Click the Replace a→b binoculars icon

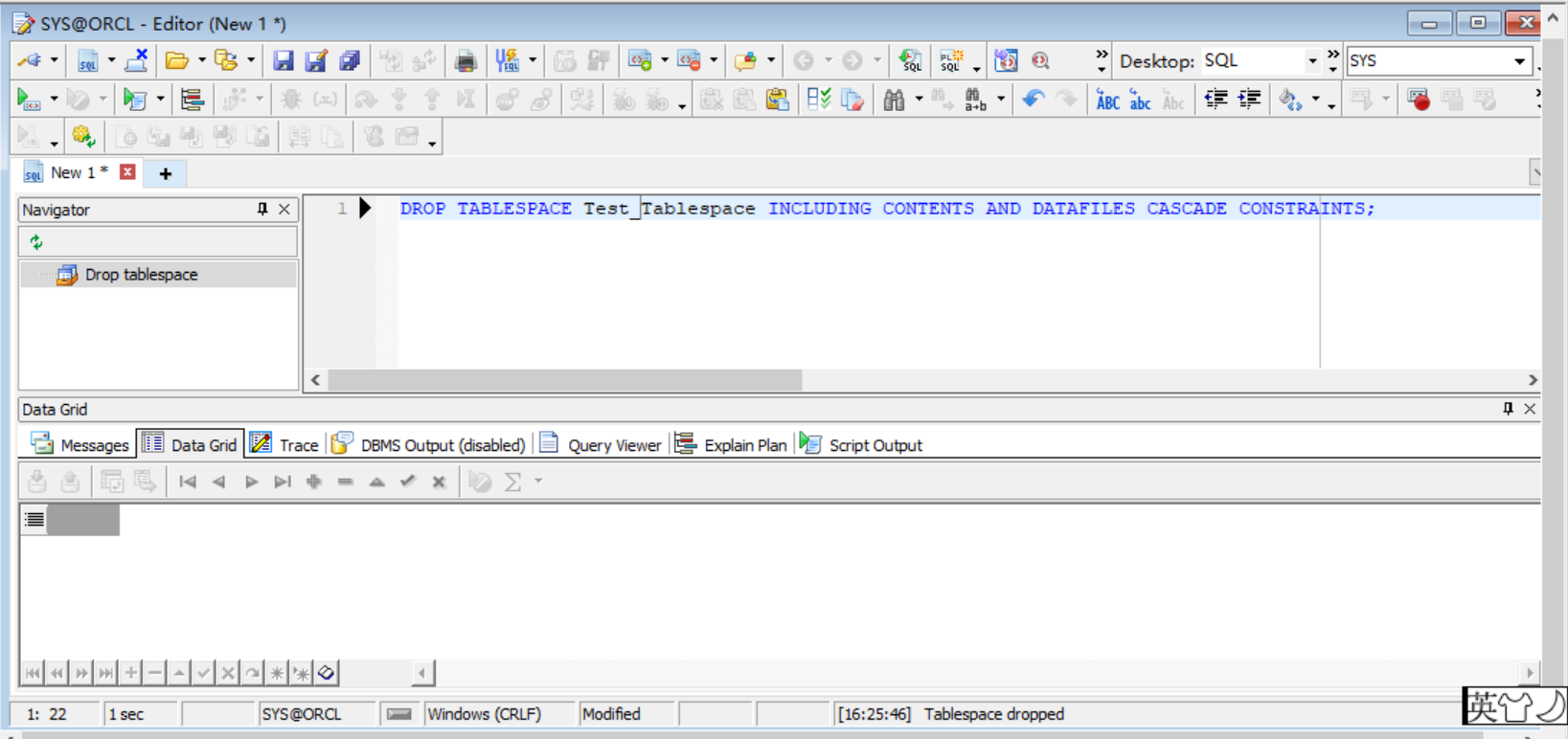point(975,99)
